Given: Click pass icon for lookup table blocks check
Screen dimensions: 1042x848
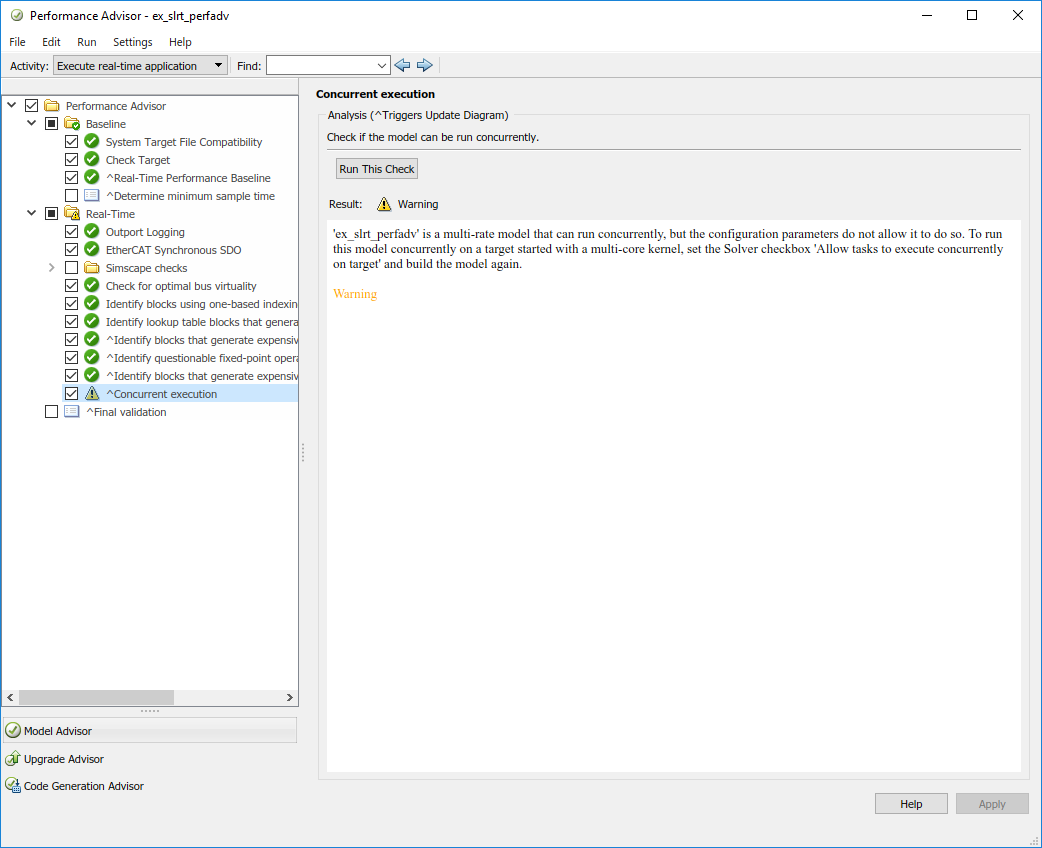Looking at the screenshot, I should [x=92, y=321].
